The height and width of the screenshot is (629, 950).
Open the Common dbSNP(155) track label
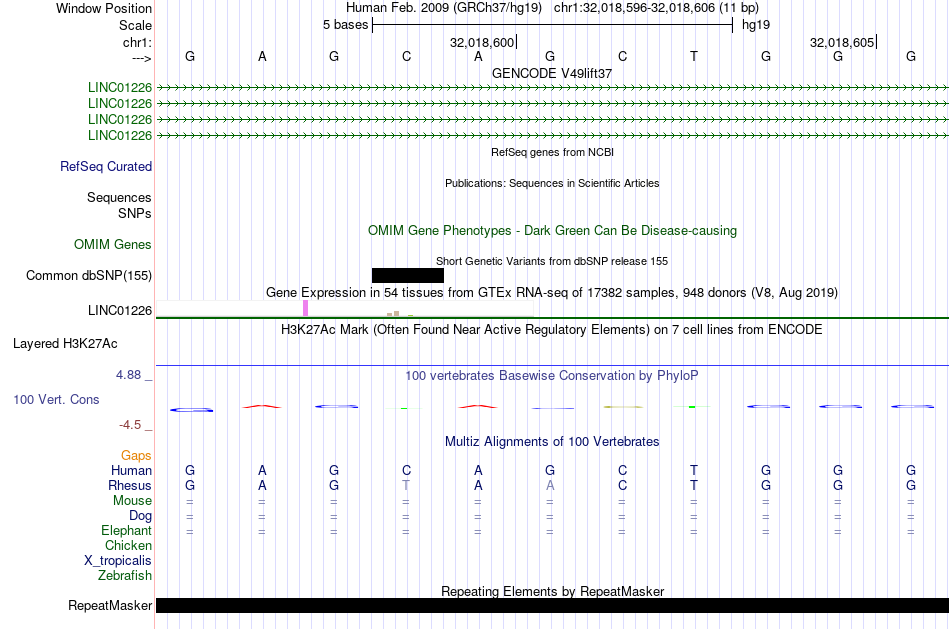(89, 276)
